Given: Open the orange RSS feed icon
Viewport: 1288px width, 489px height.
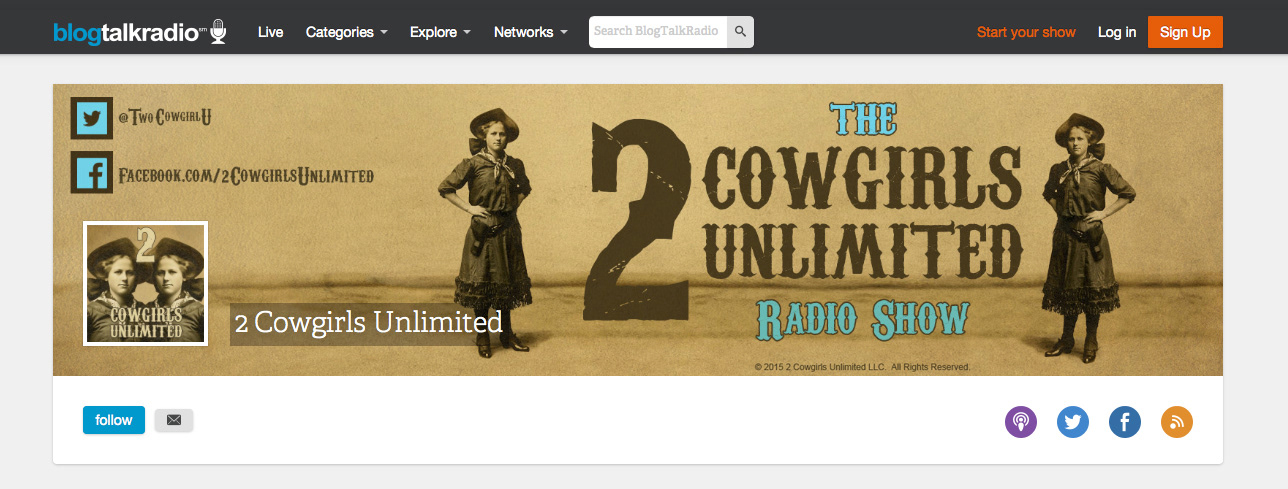Looking at the screenshot, I should (1177, 422).
